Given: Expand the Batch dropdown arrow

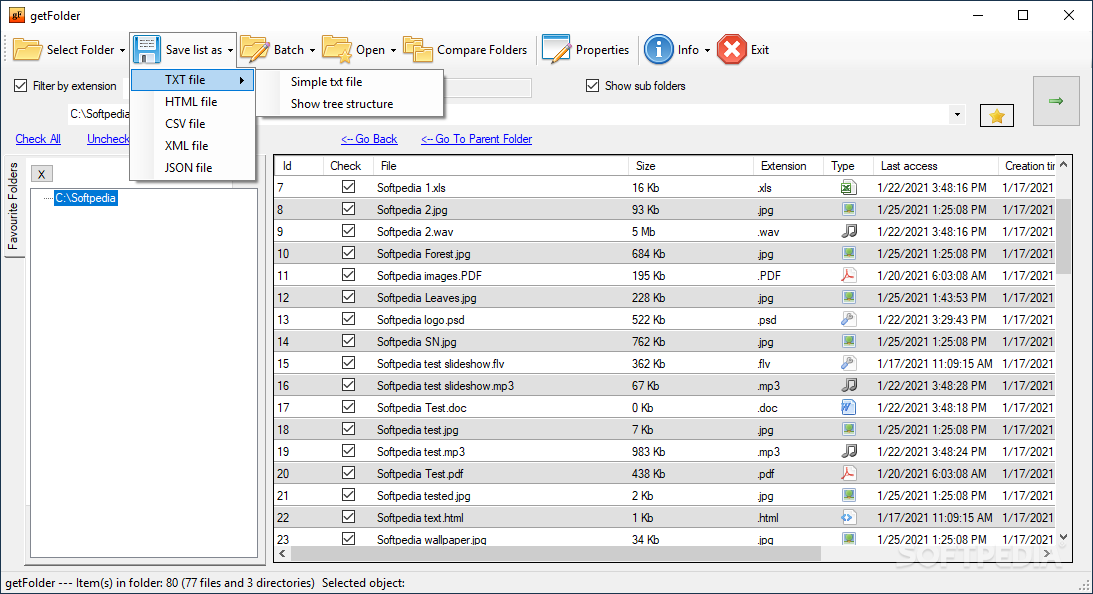Looking at the screenshot, I should click(x=312, y=50).
